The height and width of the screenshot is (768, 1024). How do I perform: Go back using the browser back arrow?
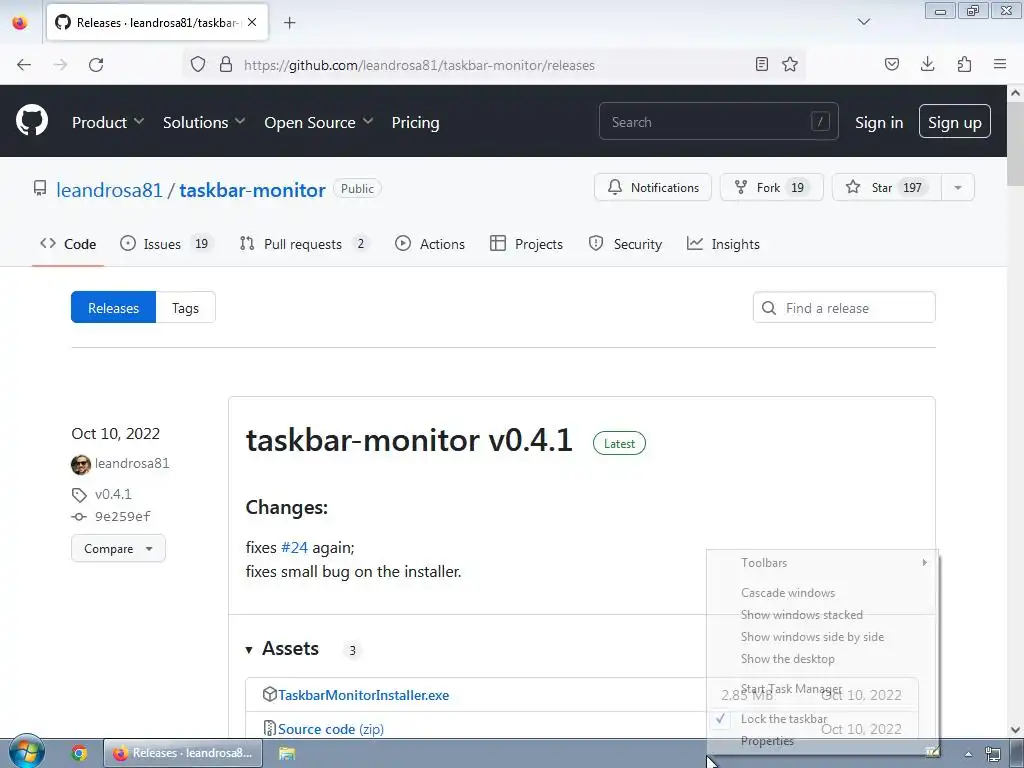[24, 65]
